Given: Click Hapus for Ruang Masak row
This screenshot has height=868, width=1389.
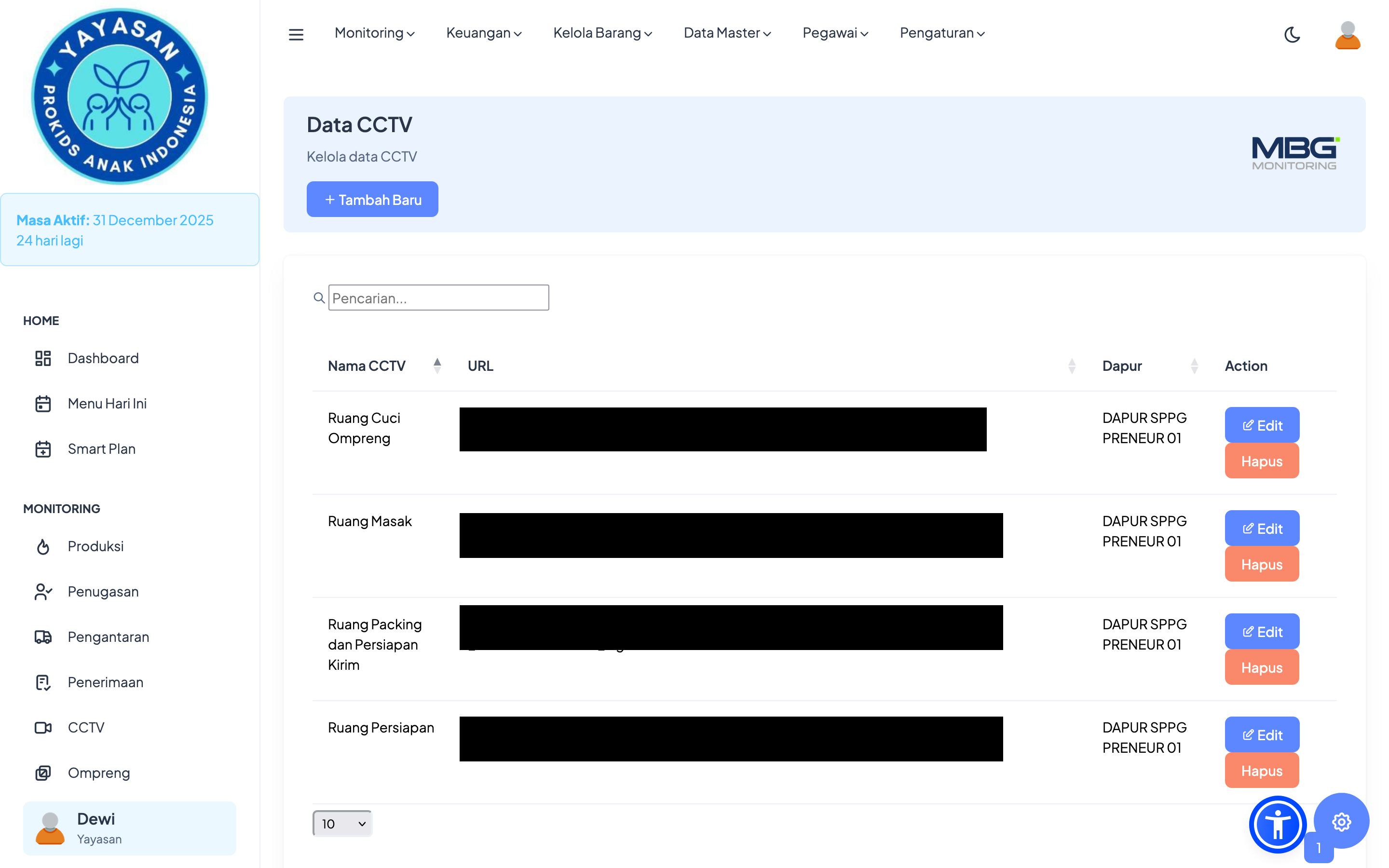Looking at the screenshot, I should click(1262, 564).
